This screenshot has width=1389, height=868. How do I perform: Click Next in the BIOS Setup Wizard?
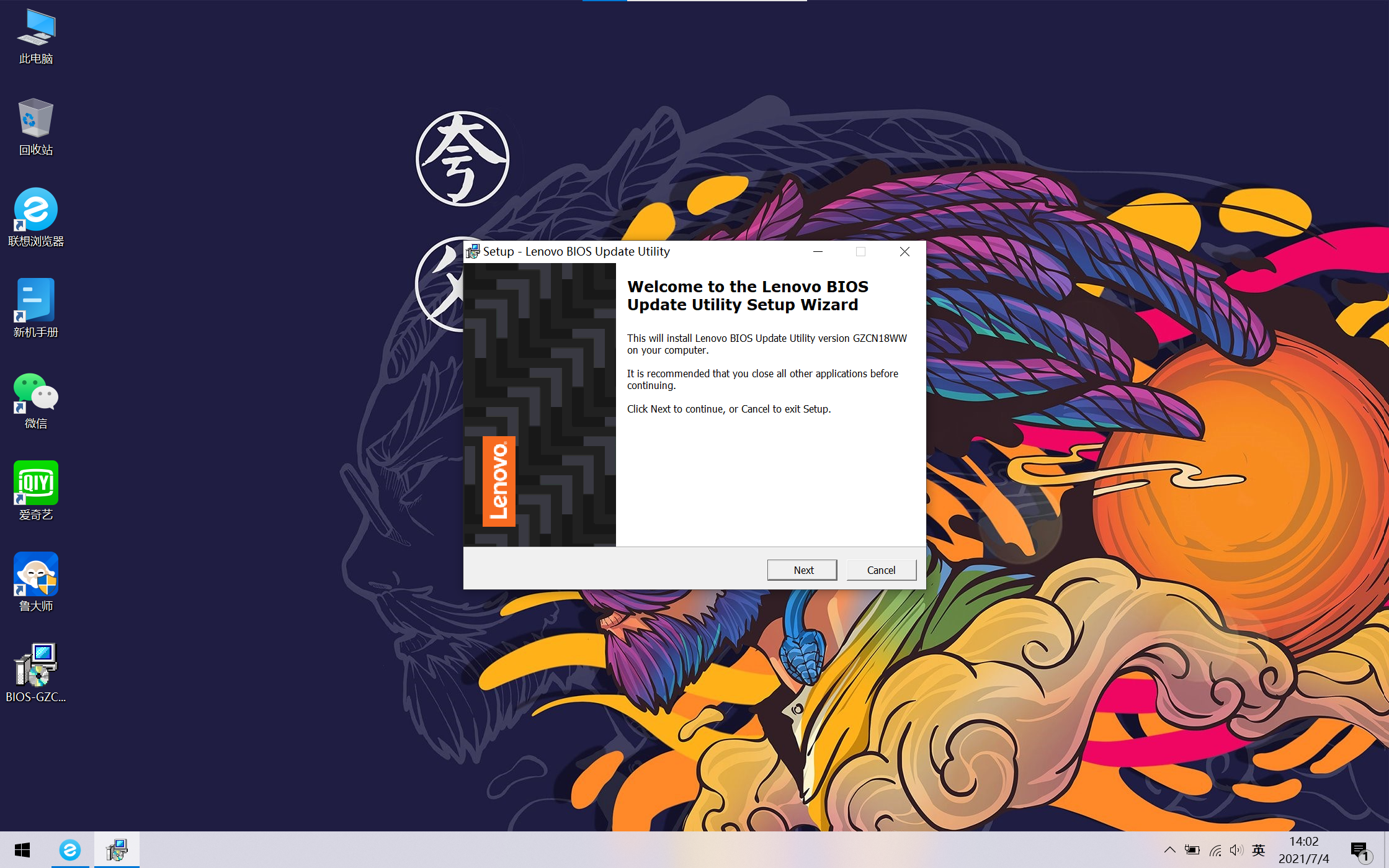coord(802,570)
